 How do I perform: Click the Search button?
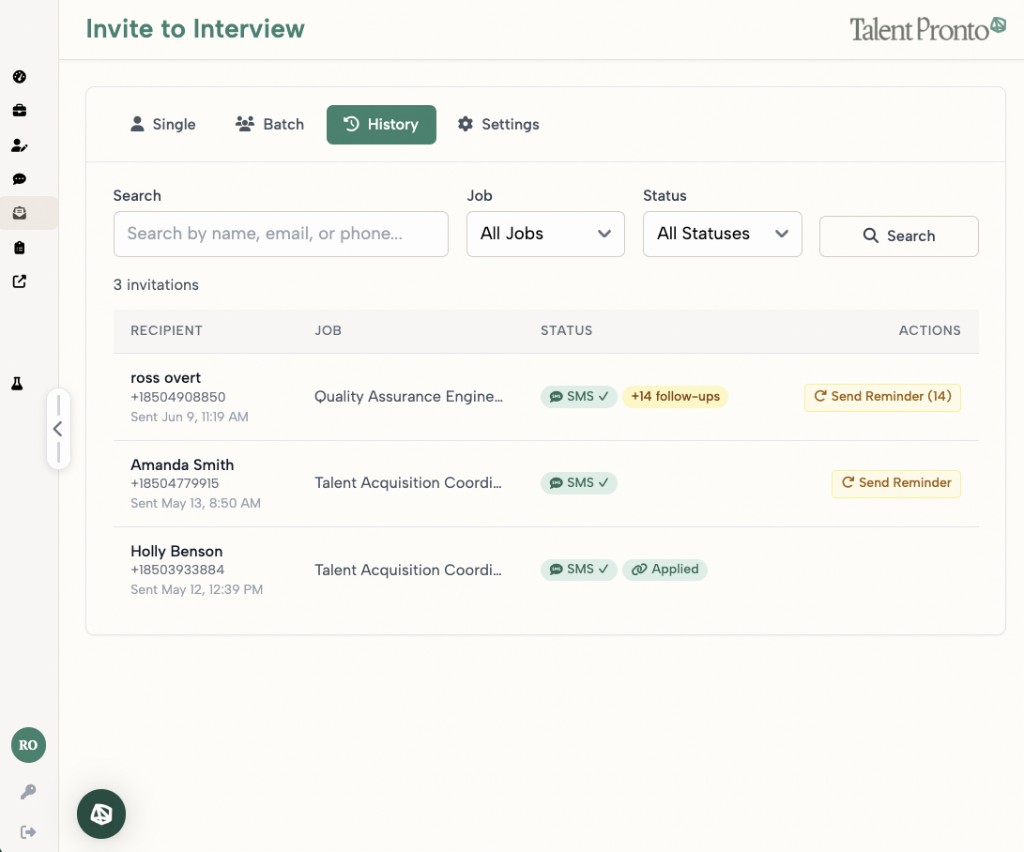[899, 236]
